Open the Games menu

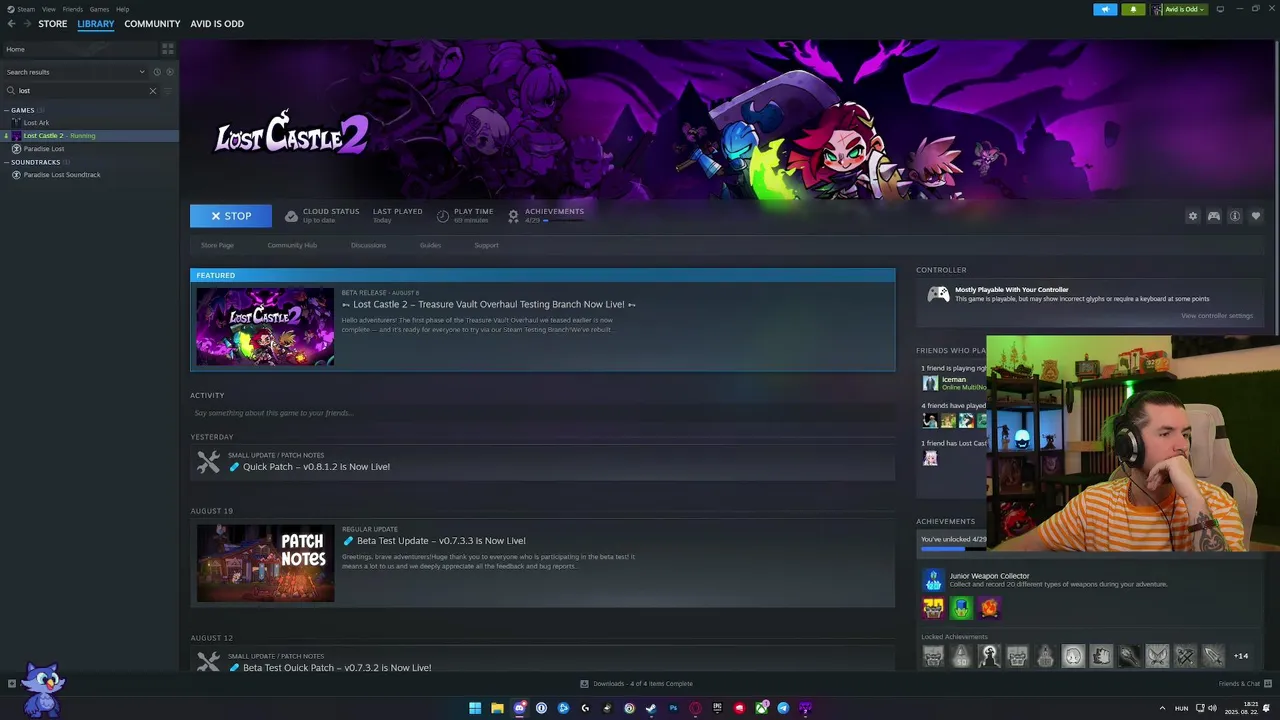[x=99, y=9]
